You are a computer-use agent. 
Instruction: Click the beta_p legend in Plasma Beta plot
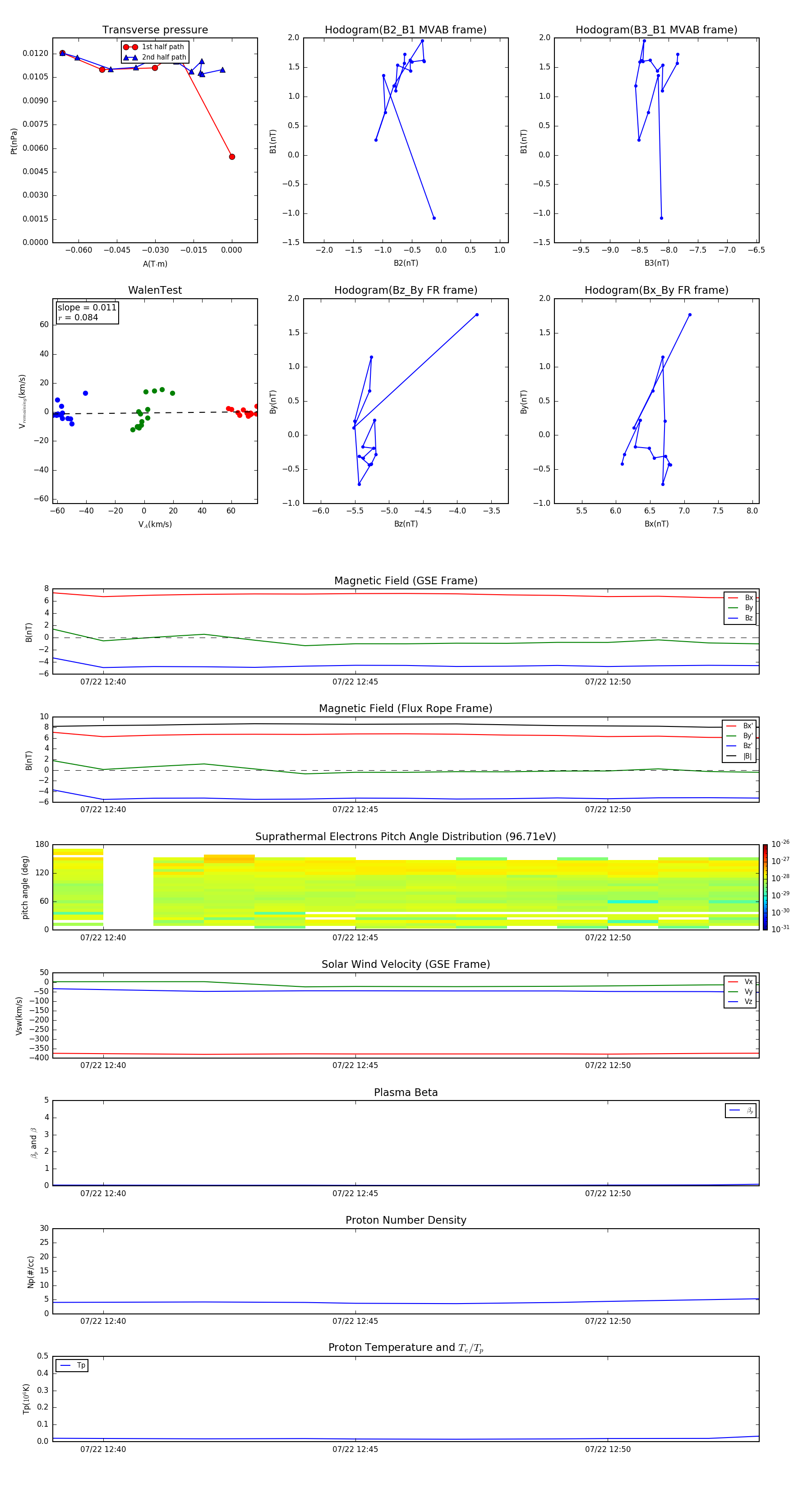[x=741, y=1110]
